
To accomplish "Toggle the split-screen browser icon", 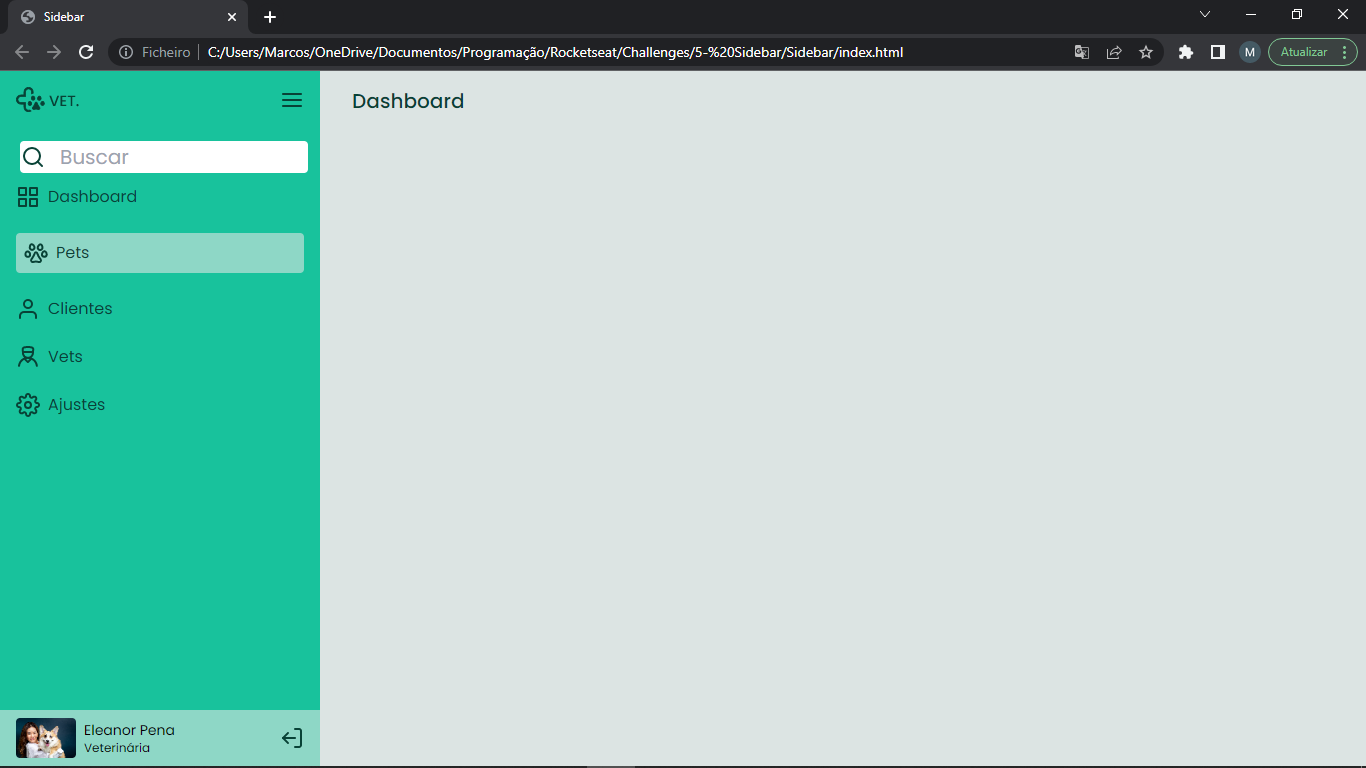I will [x=1217, y=51].
